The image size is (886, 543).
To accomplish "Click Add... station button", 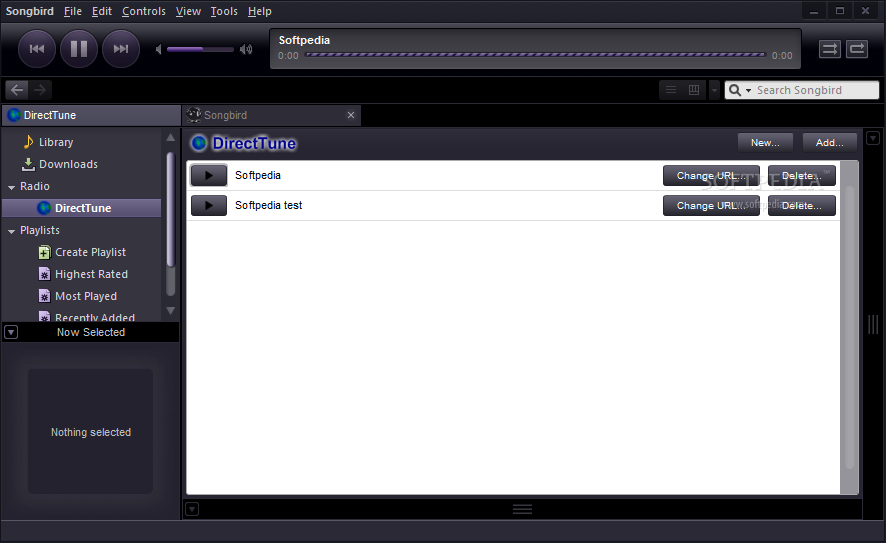I will [x=829, y=143].
